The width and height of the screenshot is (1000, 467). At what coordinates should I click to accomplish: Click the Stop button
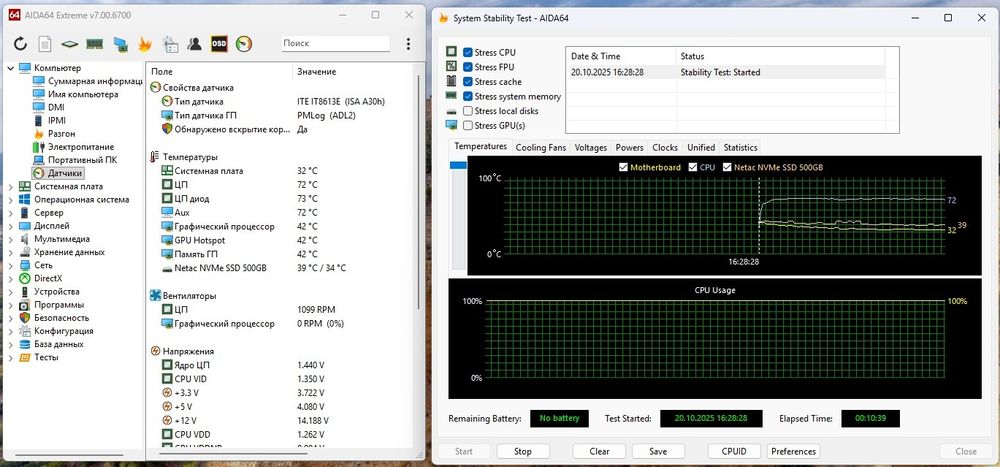point(523,451)
